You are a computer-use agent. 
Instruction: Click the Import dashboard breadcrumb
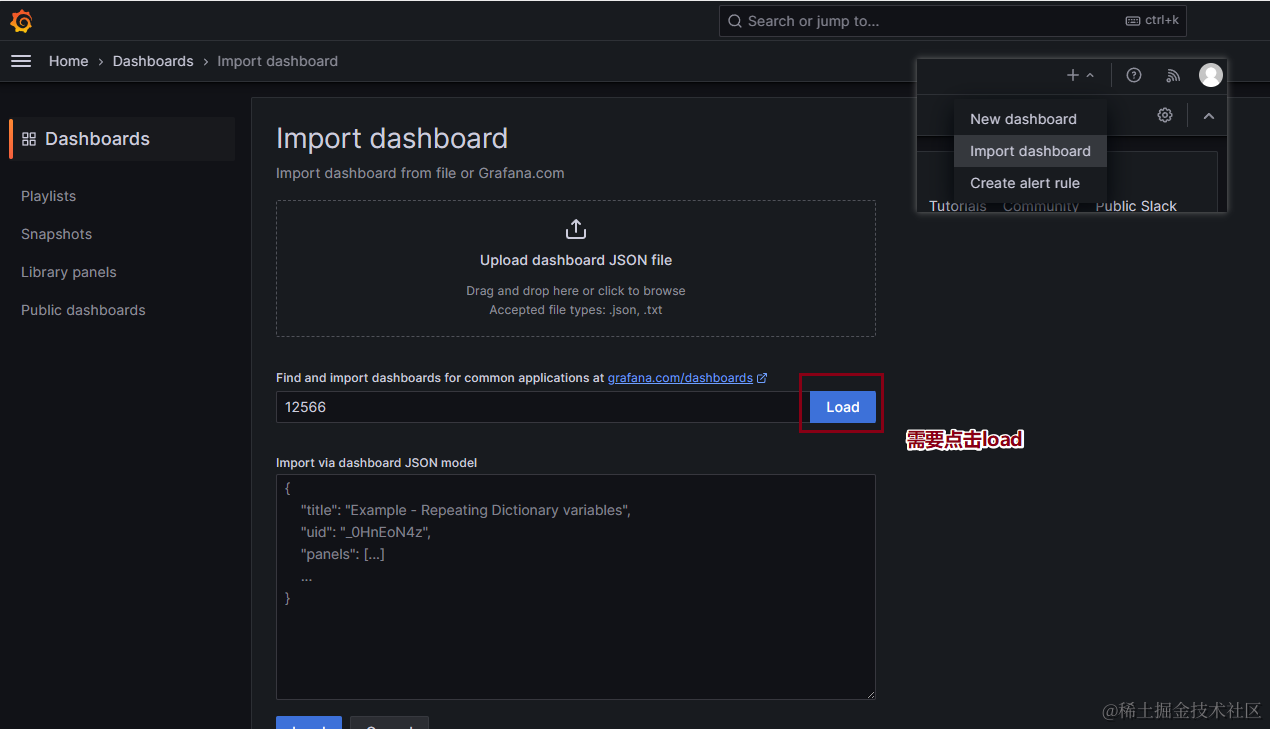click(278, 61)
